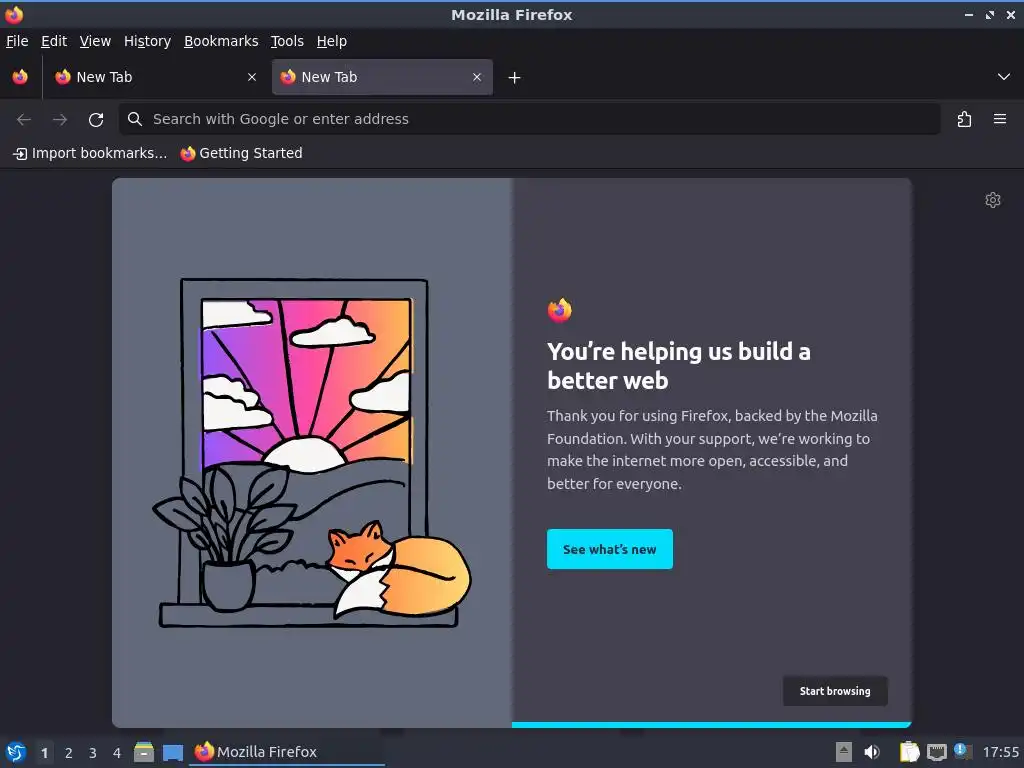Screen dimensions: 1024x768
Task: Click the search magnifier icon in address bar
Action: [135, 119]
